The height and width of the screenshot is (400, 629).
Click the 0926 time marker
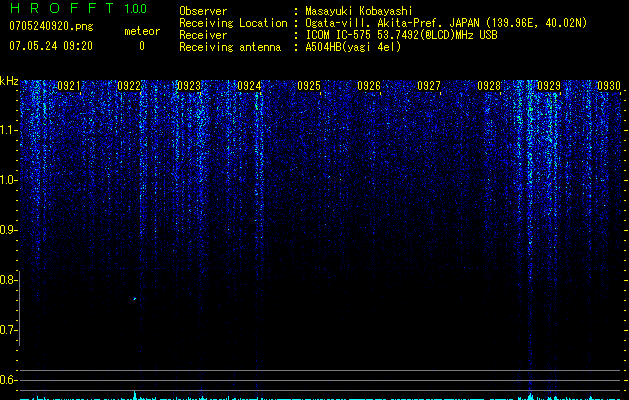pos(369,86)
